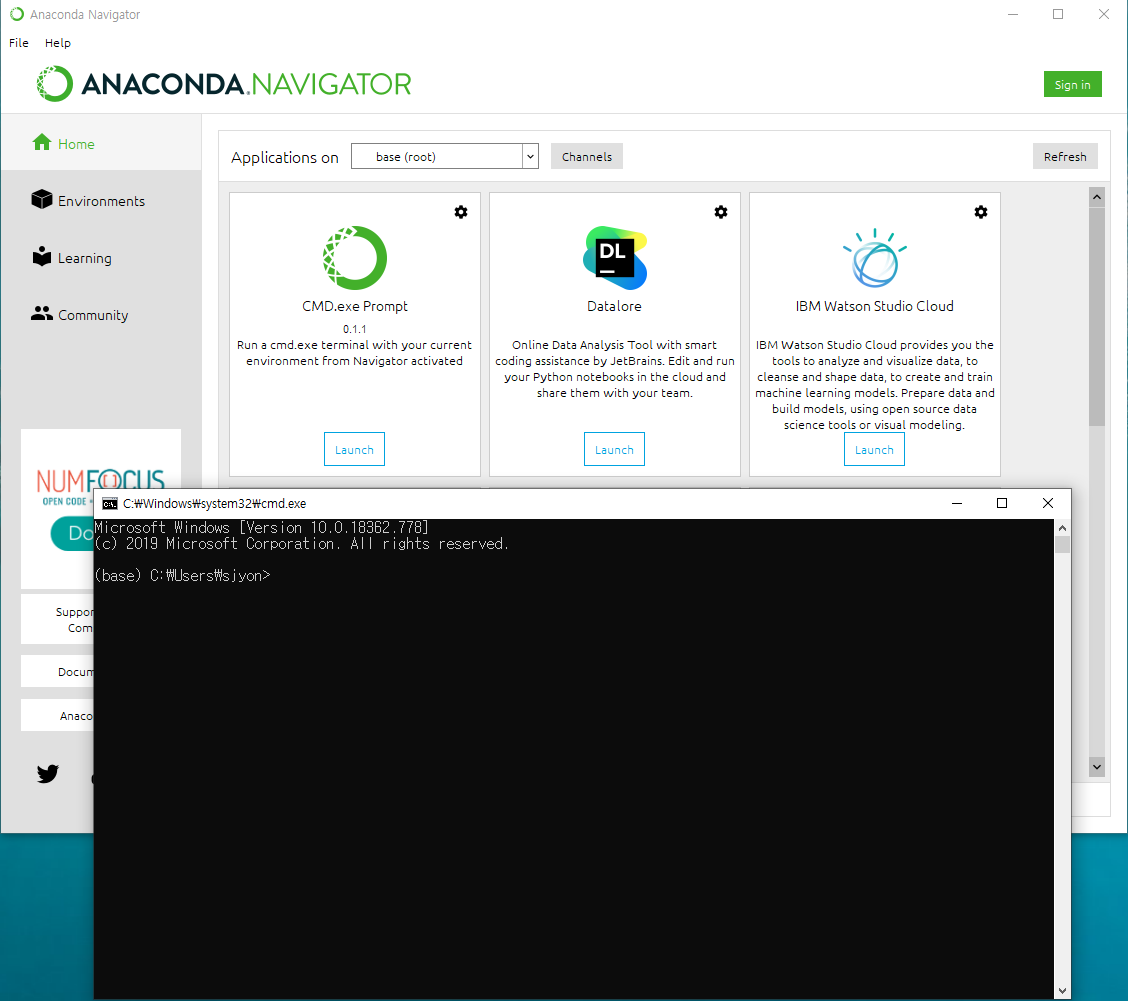
Task: Open the Channels button
Action: (x=587, y=156)
